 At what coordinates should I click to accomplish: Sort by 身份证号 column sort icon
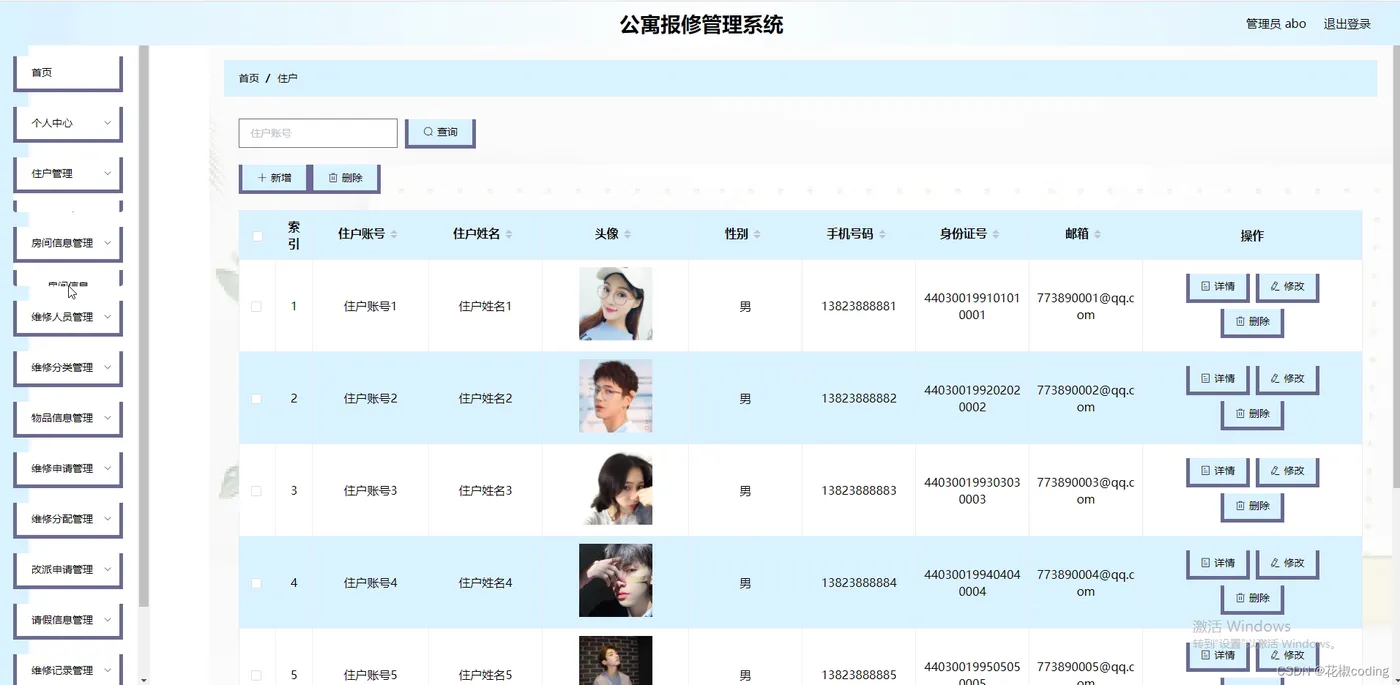[996, 234]
